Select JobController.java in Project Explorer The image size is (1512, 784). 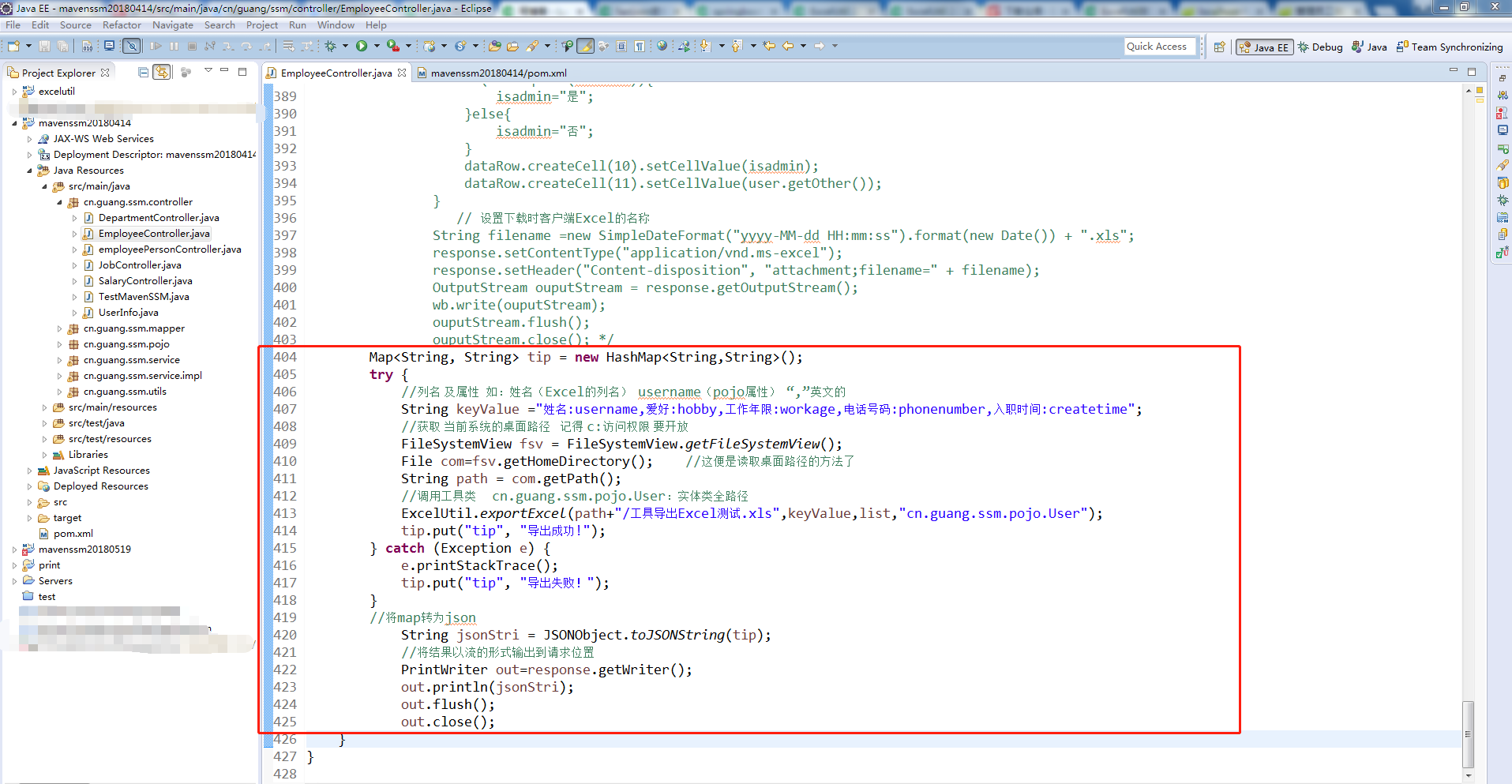click(x=140, y=265)
